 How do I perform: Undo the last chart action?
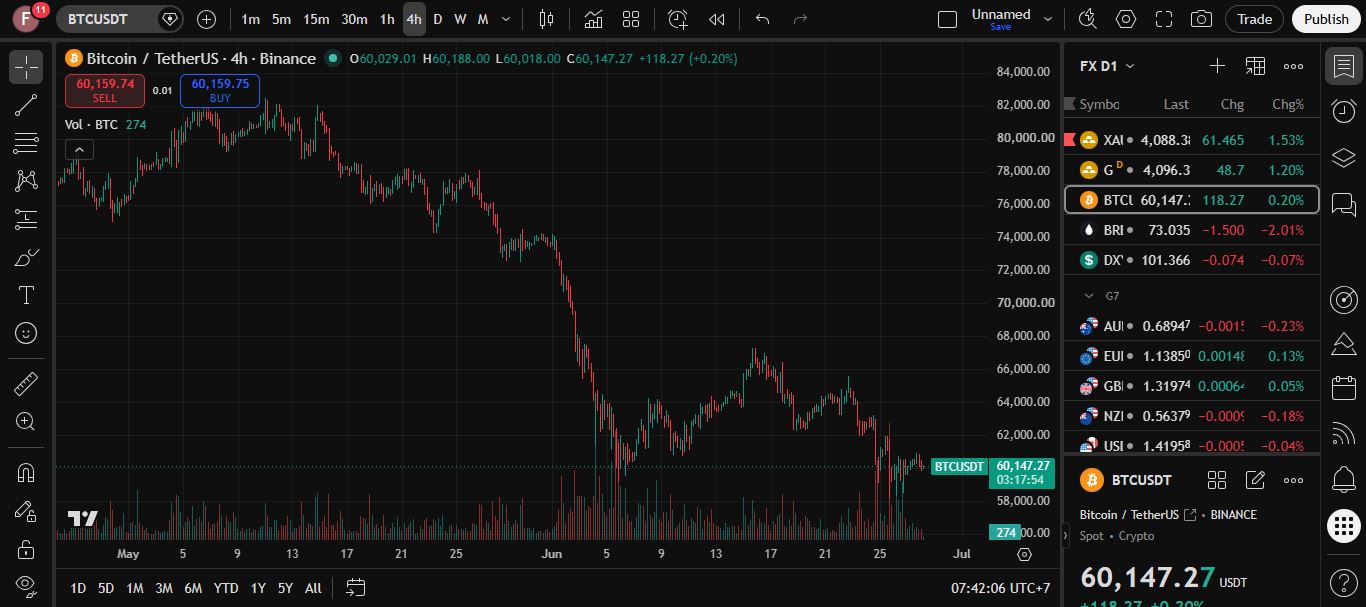pos(762,19)
